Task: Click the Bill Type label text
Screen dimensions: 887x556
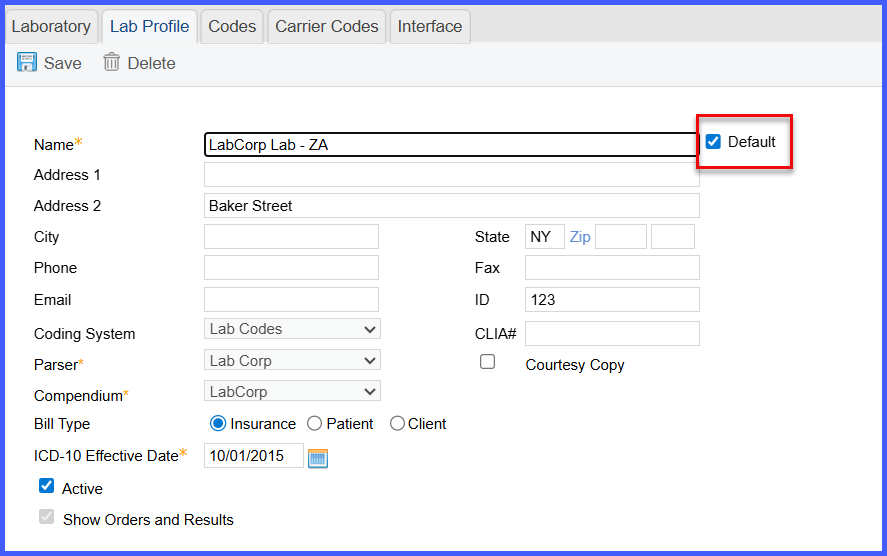Action: 62,424
